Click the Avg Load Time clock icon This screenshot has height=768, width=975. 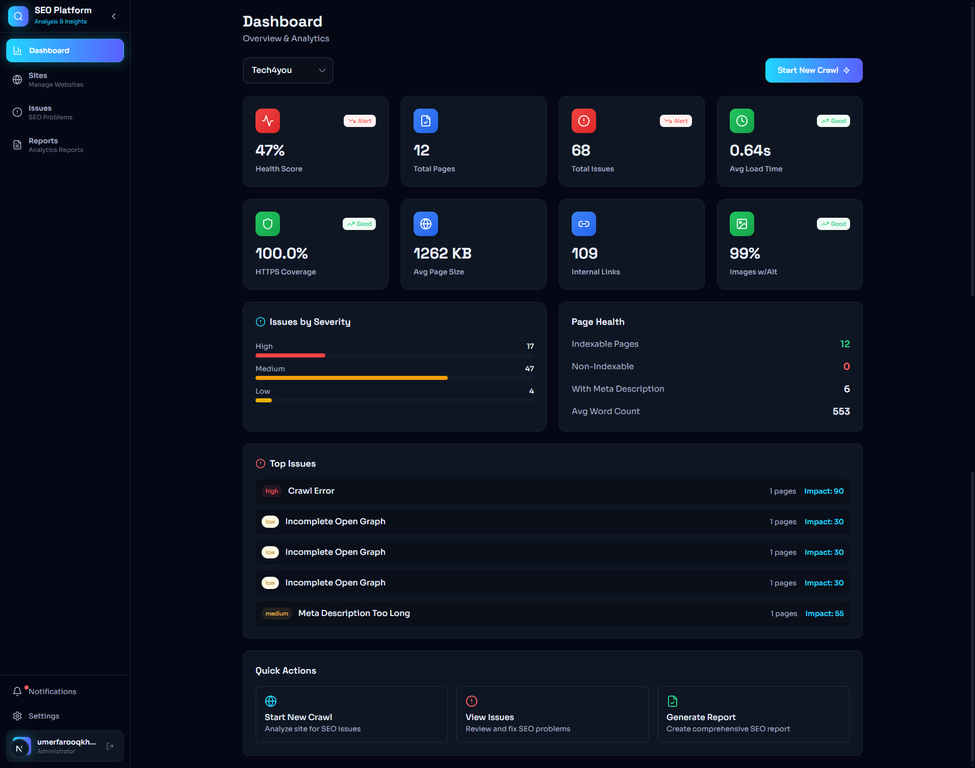click(741, 120)
